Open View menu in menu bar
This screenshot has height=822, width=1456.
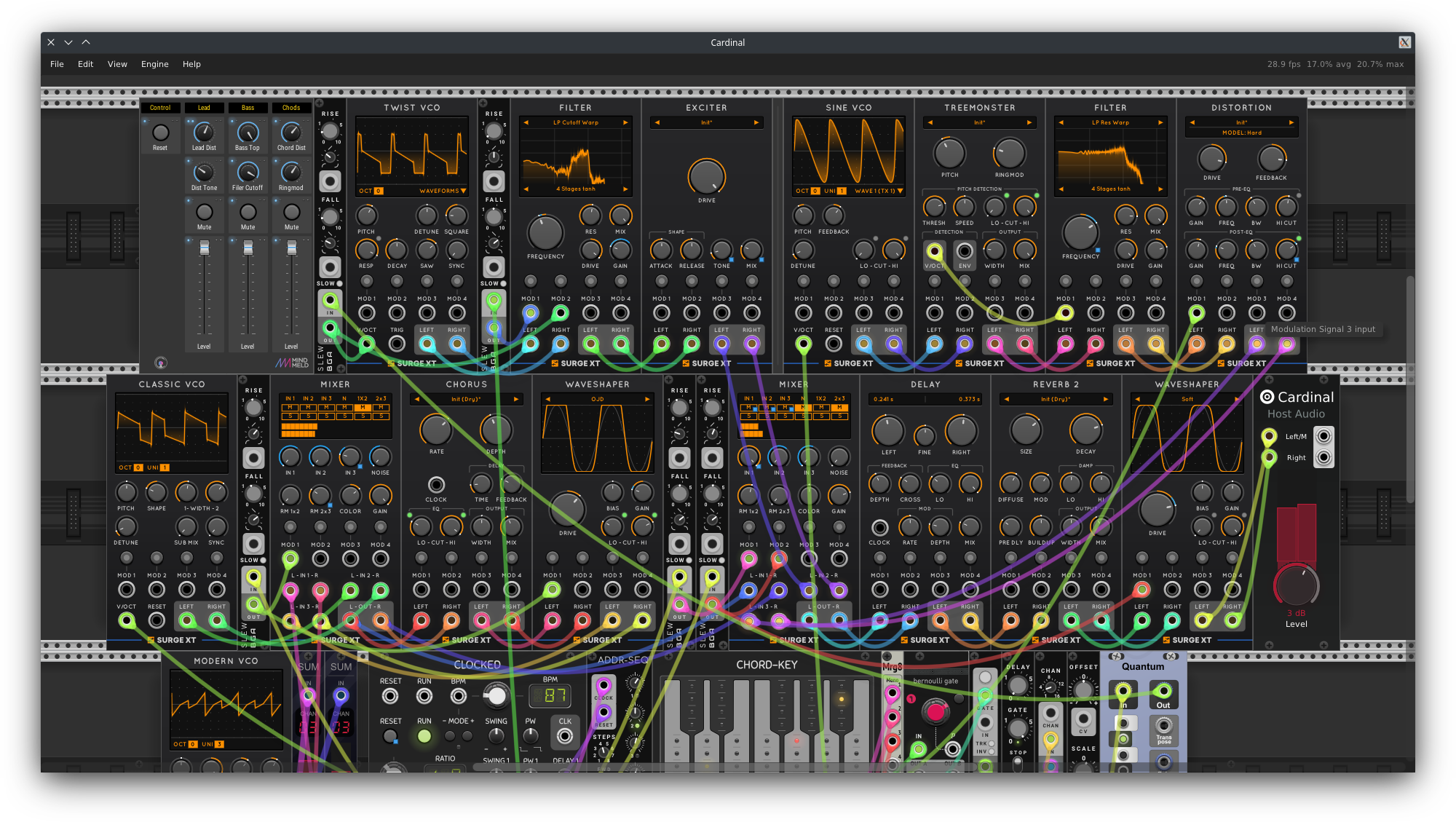117,64
